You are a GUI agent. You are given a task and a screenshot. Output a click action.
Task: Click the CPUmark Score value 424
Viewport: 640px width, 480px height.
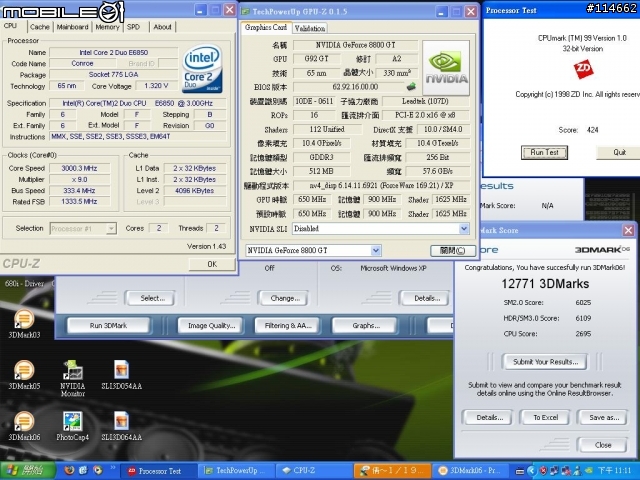point(592,130)
